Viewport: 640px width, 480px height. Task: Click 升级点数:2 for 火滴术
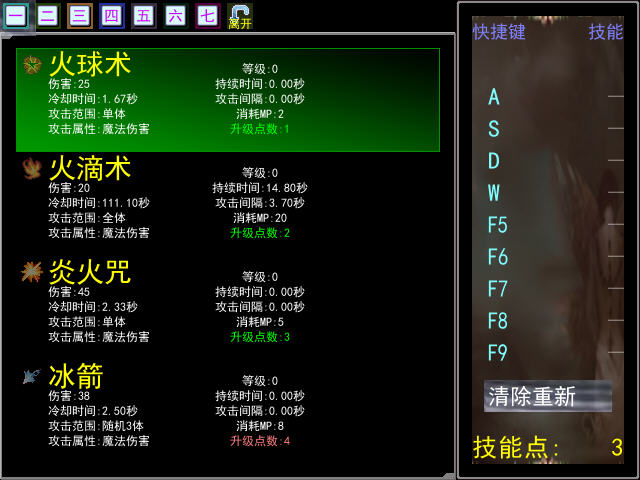(260, 233)
